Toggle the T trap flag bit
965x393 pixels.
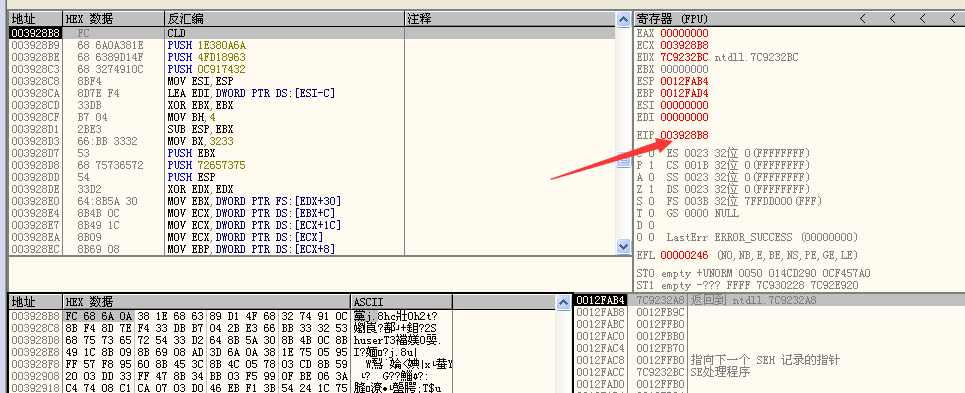click(x=651, y=213)
